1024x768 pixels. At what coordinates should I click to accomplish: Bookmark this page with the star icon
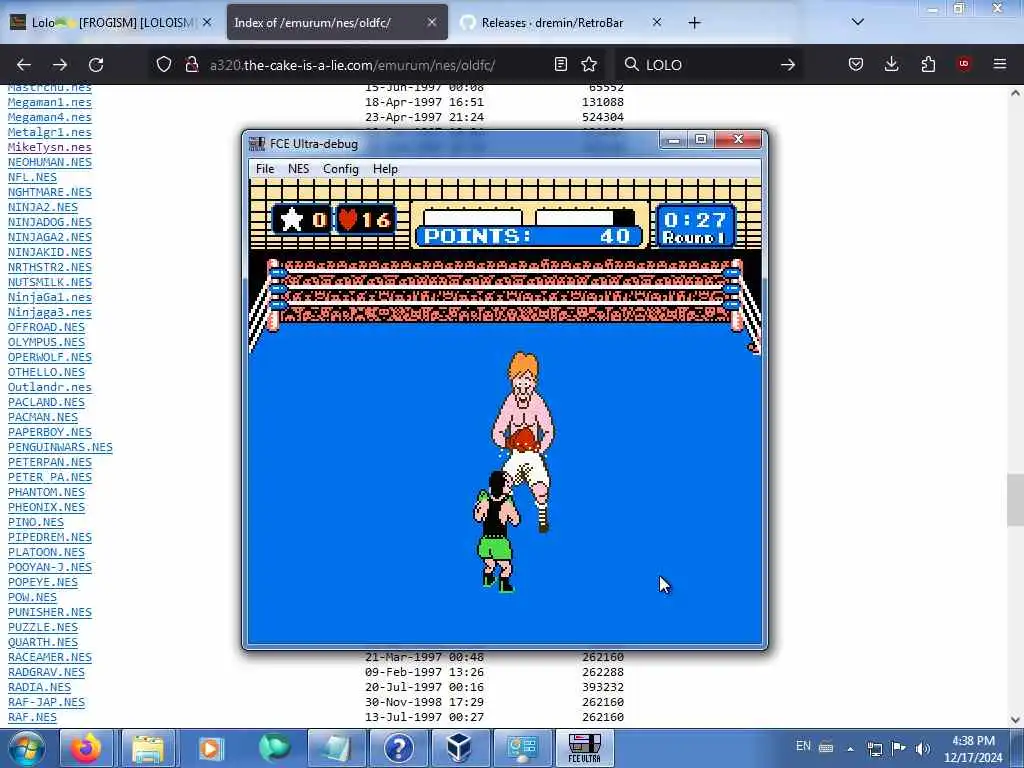tap(589, 64)
